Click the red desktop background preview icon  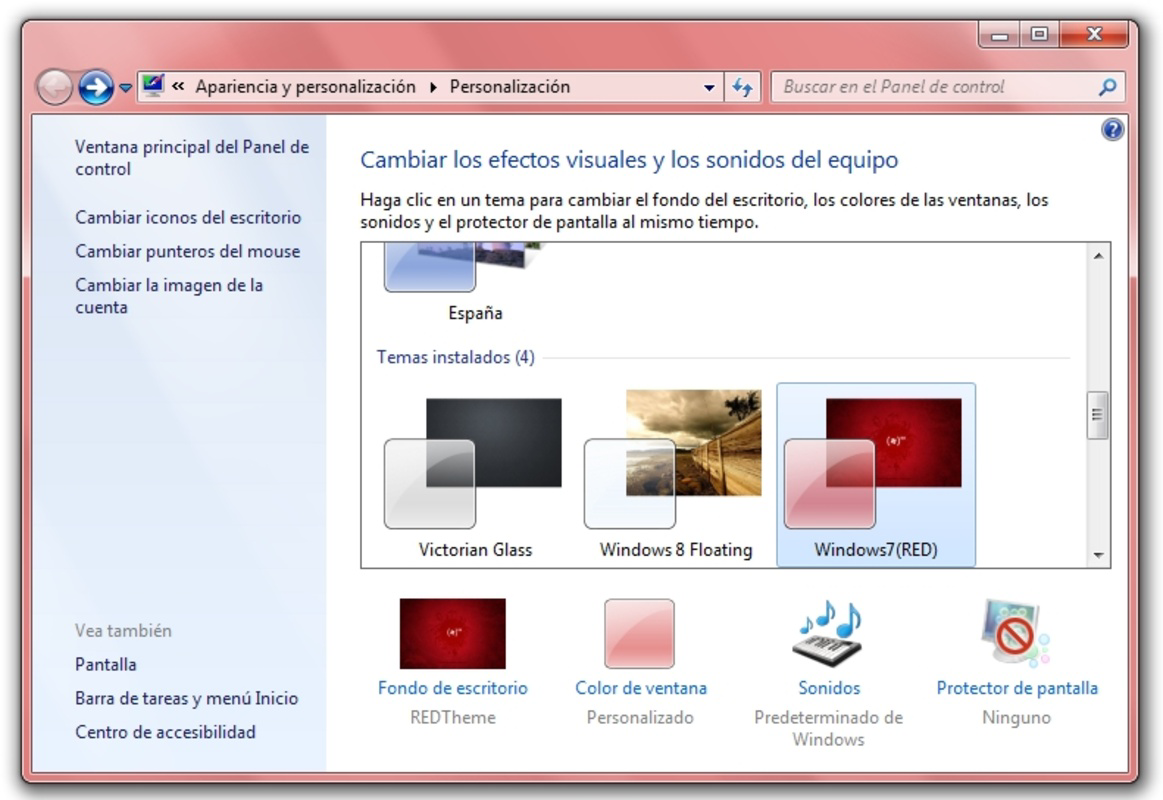coord(452,634)
